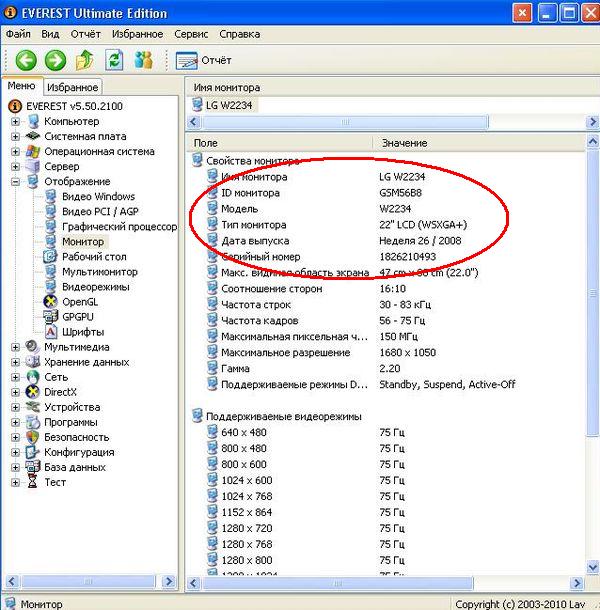Open the Шрифты fonts tree item

point(82,332)
